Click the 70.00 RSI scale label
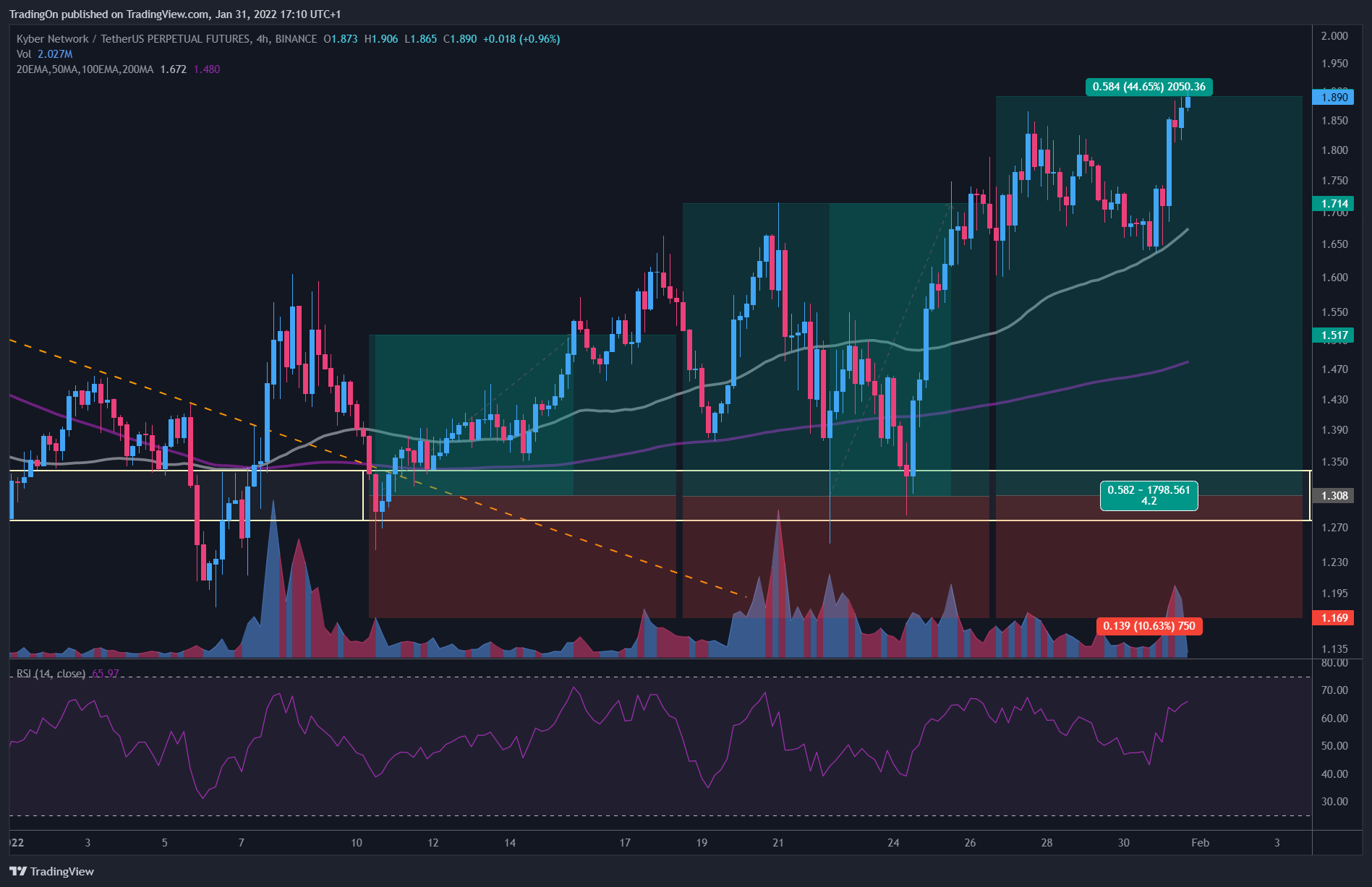The width and height of the screenshot is (1372, 887). [1334, 690]
